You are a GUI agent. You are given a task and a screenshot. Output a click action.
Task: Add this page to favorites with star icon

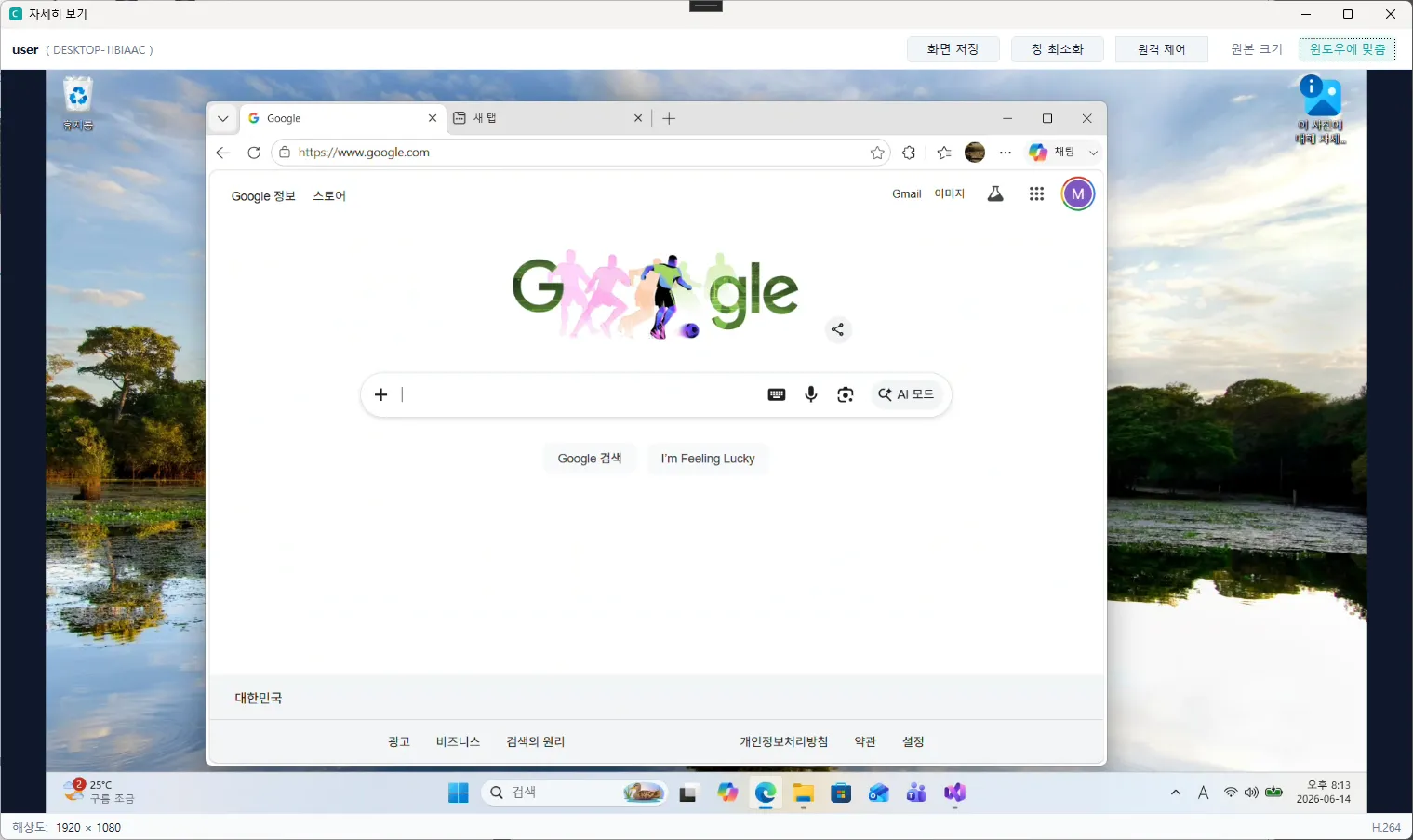(877, 153)
